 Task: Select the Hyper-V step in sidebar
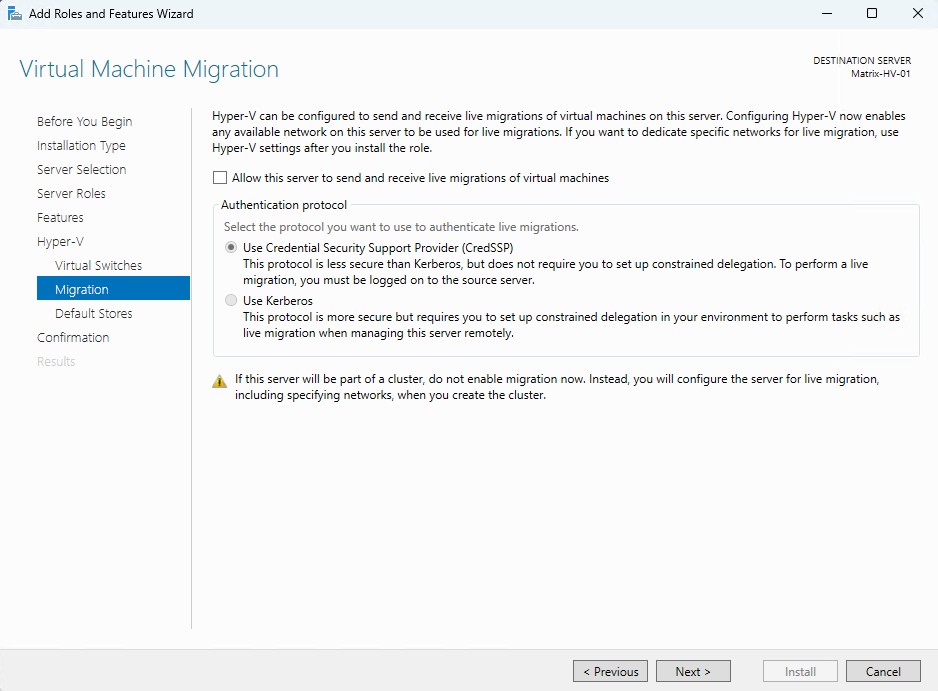[x=60, y=242]
